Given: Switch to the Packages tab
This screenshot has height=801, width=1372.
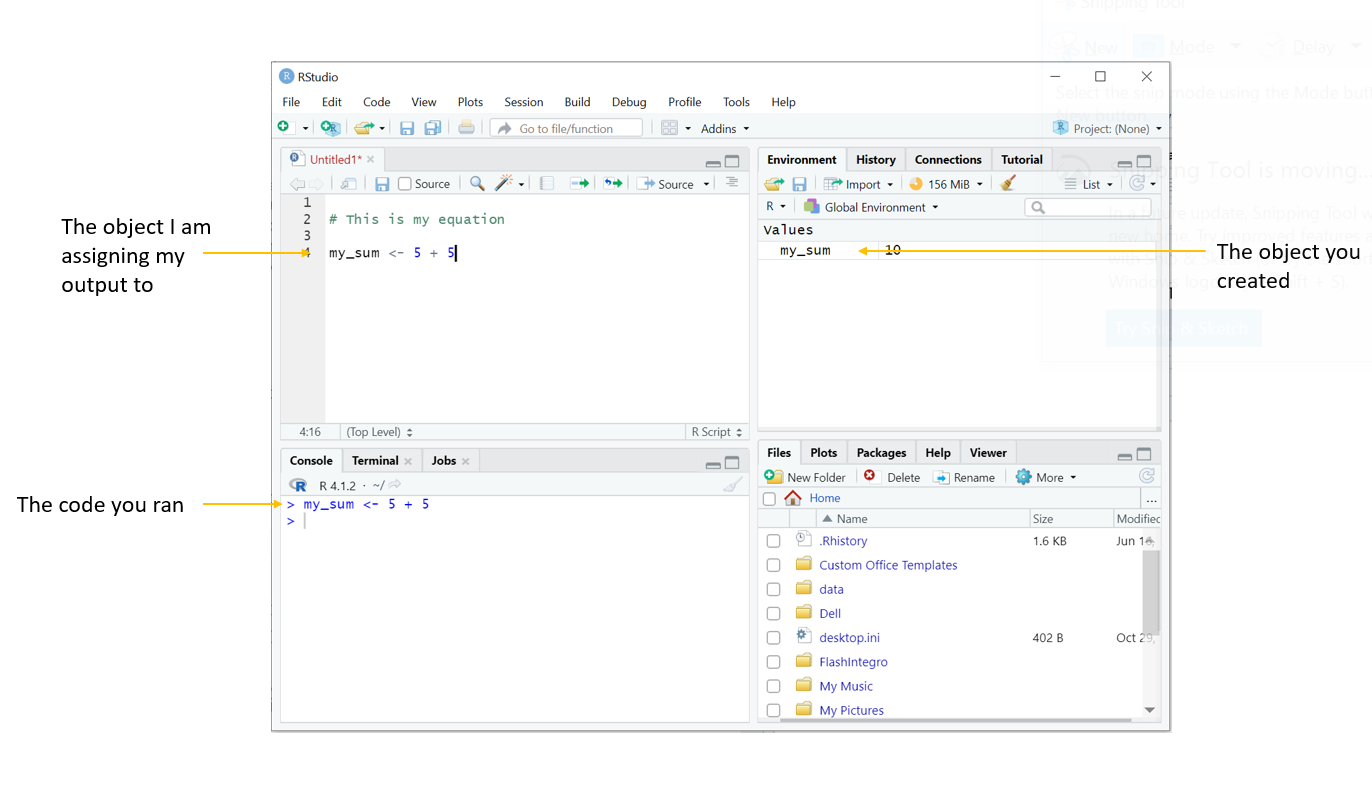Looking at the screenshot, I should (x=881, y=453).
